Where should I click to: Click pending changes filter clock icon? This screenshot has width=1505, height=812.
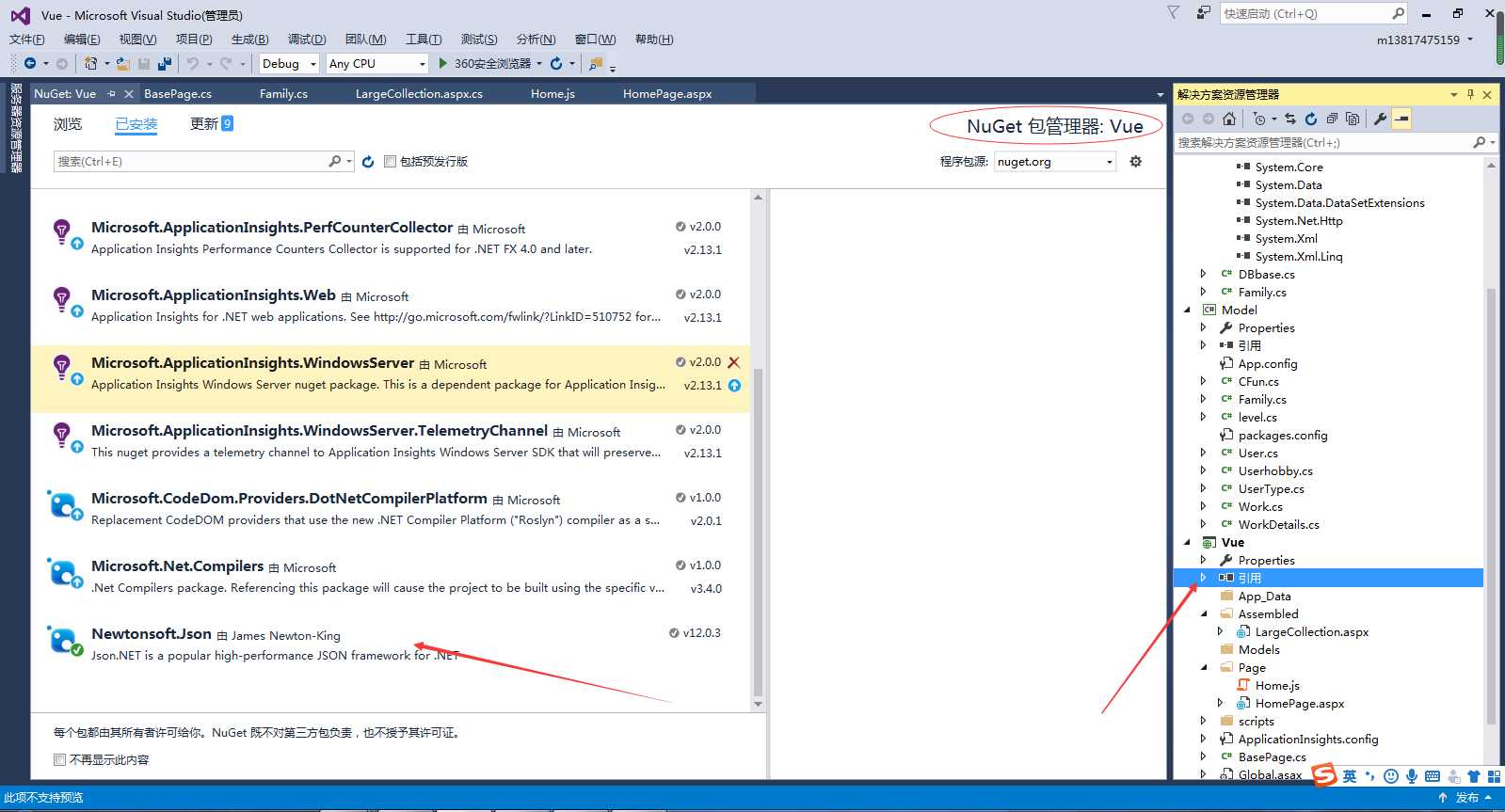pyautogui.click(x=1259, y=119)
